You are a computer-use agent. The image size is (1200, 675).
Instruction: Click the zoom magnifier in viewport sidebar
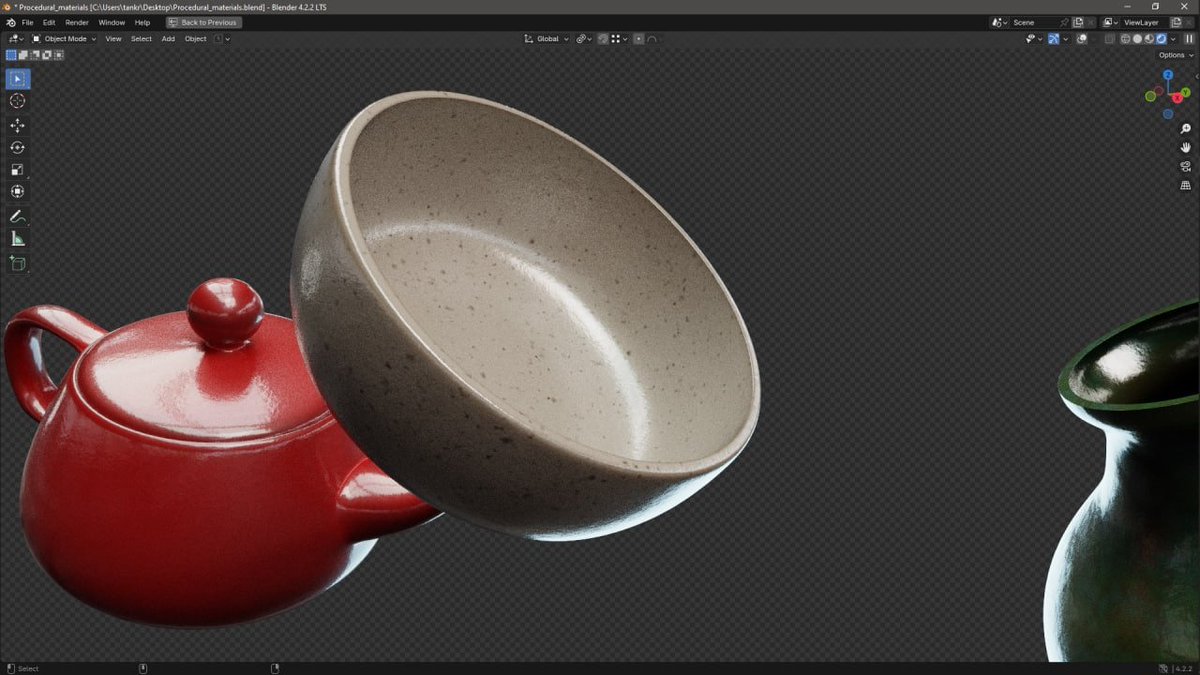(x=1185, y=128)
